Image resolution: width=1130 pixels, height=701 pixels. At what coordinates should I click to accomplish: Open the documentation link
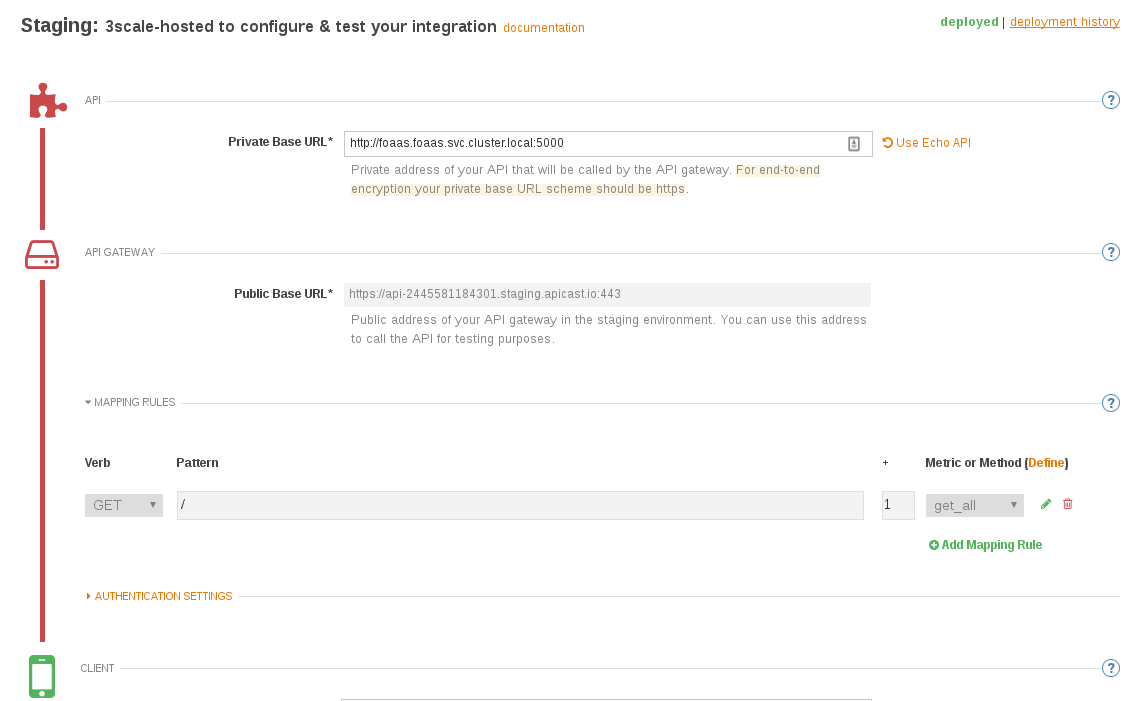coord(544,28)
